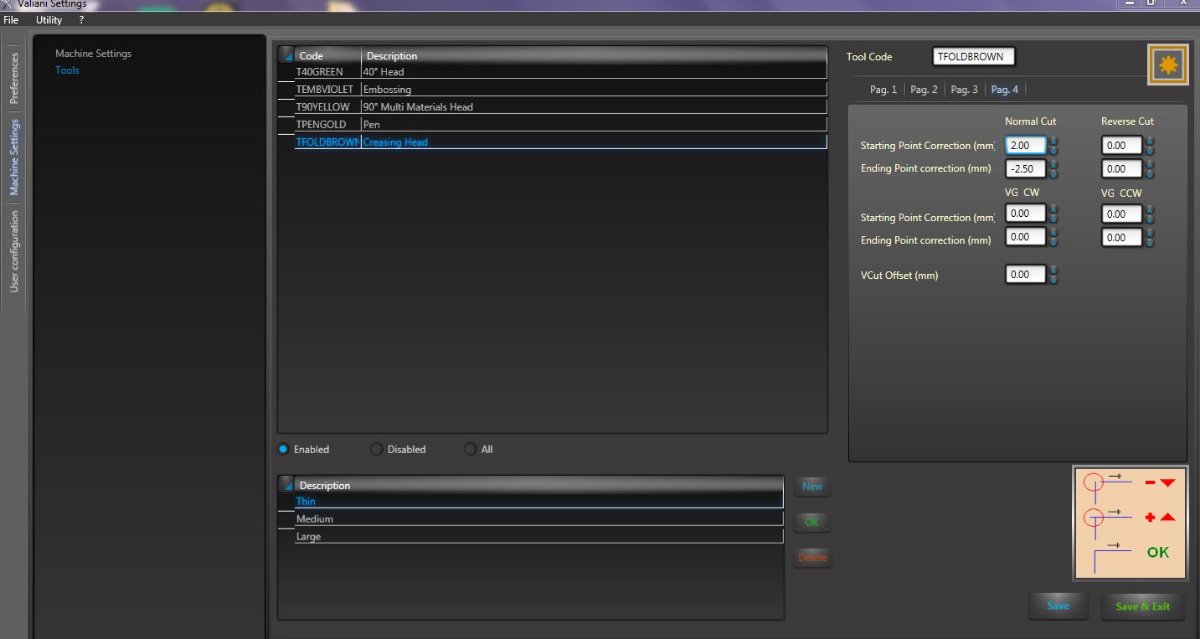Click Normal Cut starting point correction field

click(x=1025, y=146)
